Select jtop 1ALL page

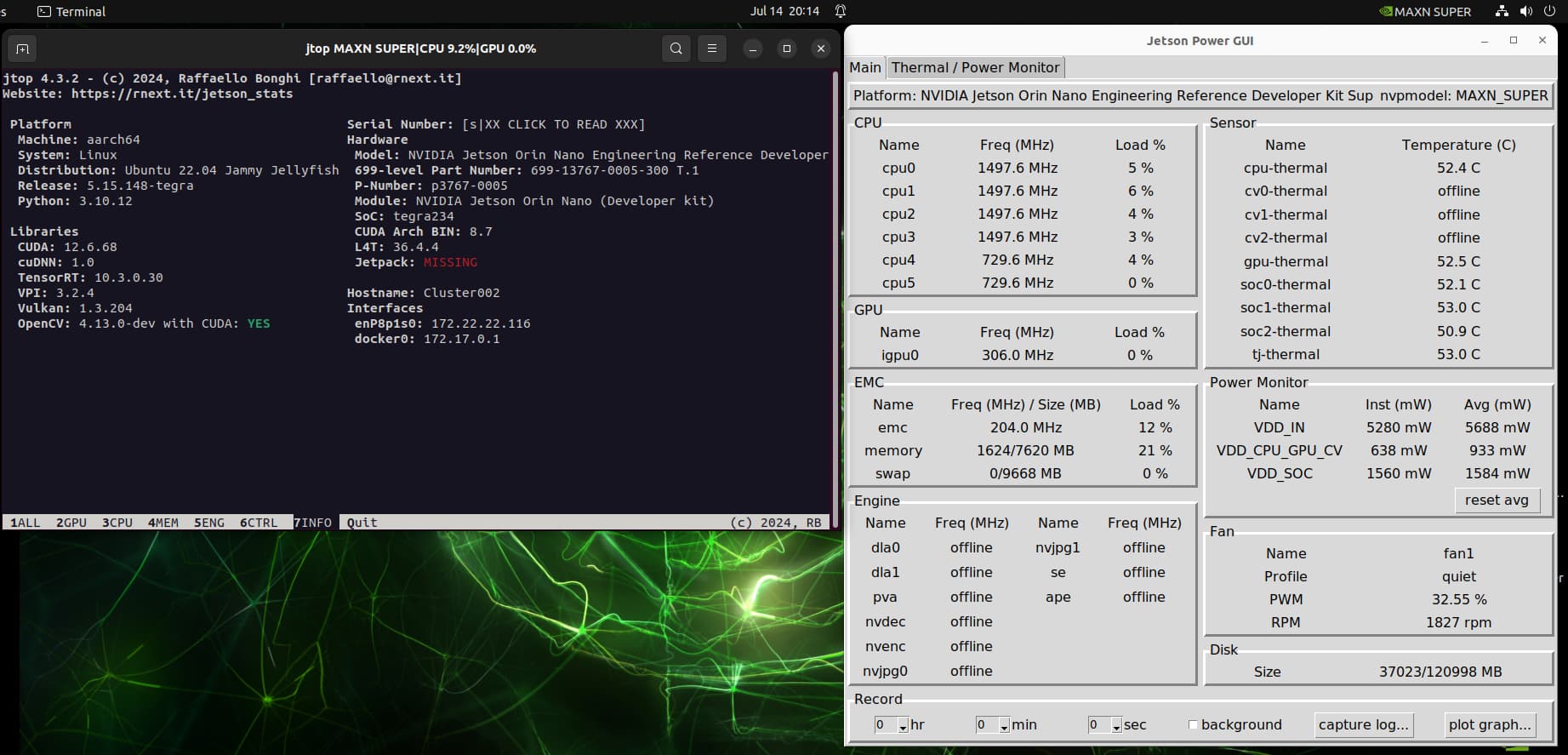pos(26,523)
